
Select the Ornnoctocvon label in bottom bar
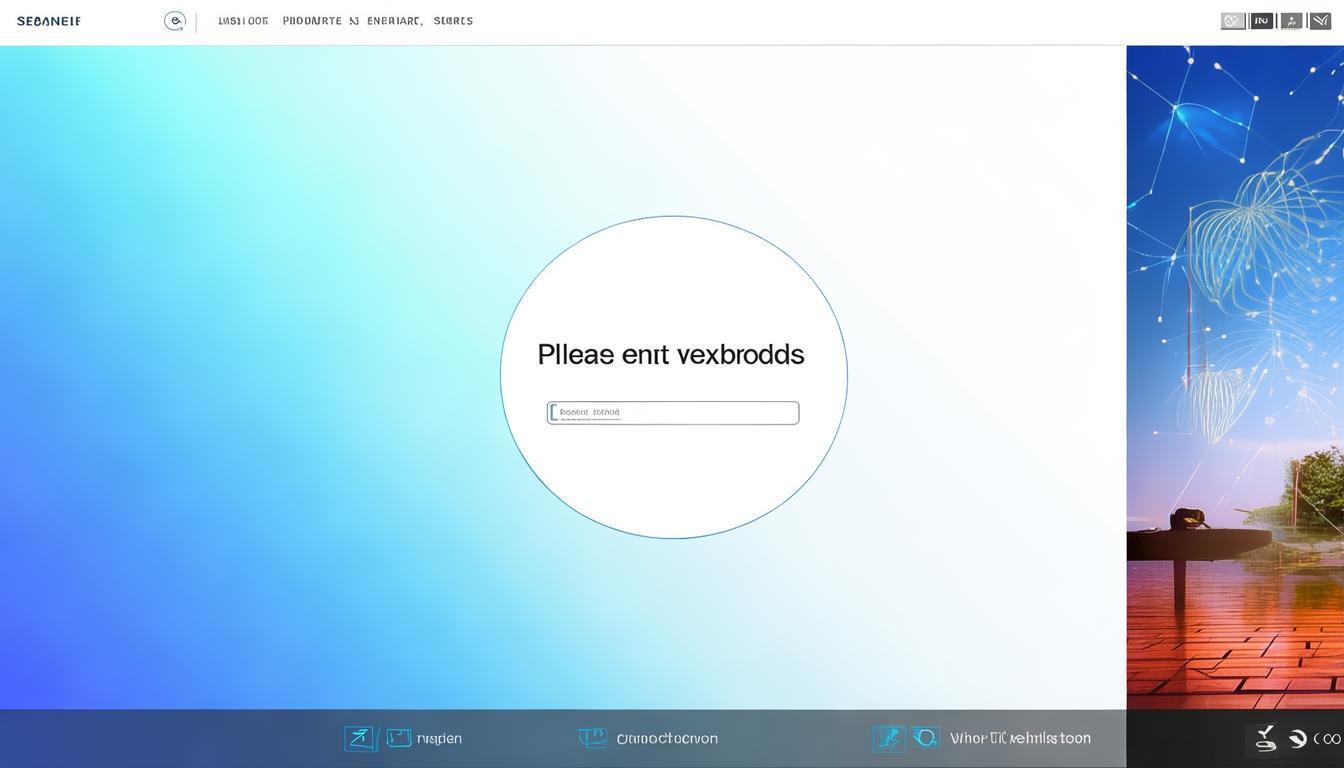pos(667,739)
